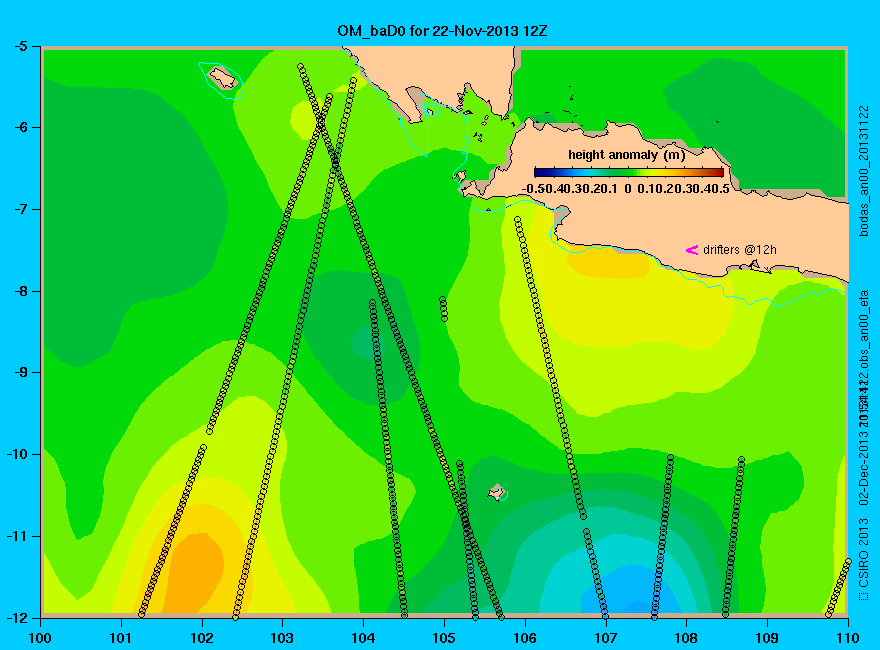Click the longitude tick label 105
The image size is (880, 650).
[x=444, y=638]
